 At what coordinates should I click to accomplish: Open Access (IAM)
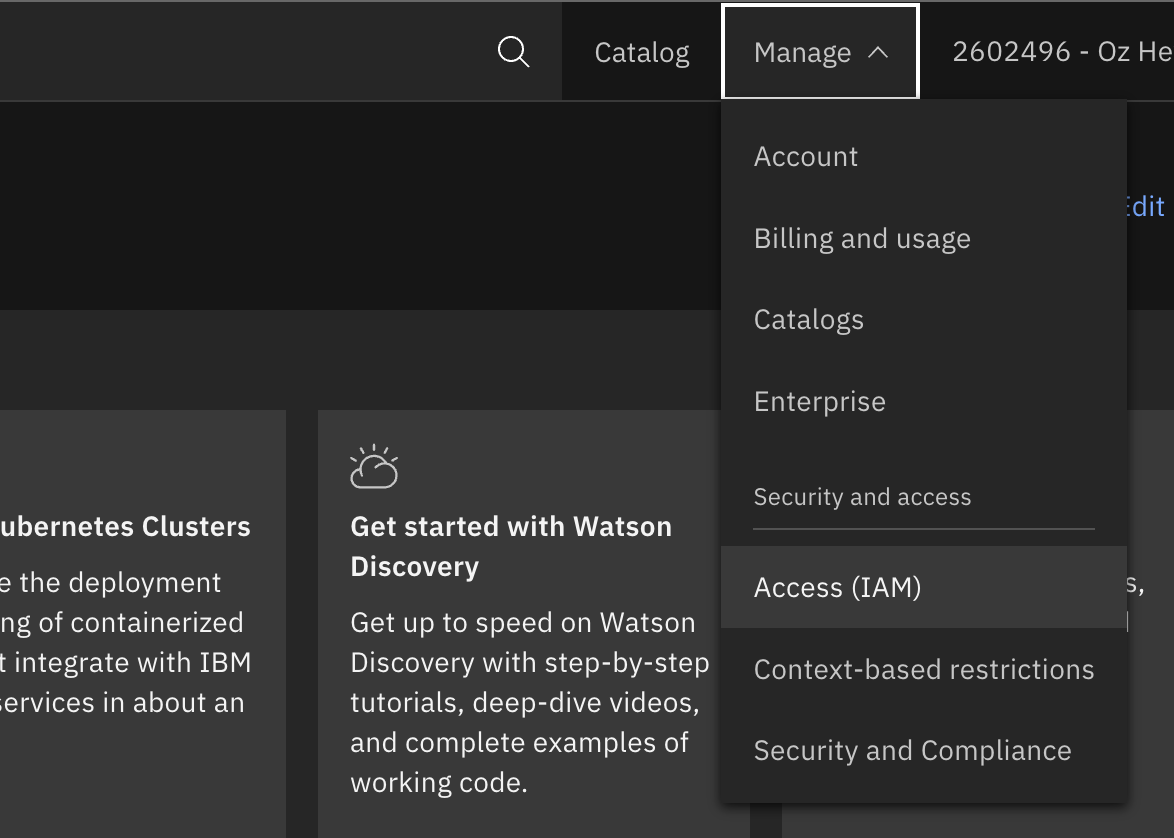(837, 588)
